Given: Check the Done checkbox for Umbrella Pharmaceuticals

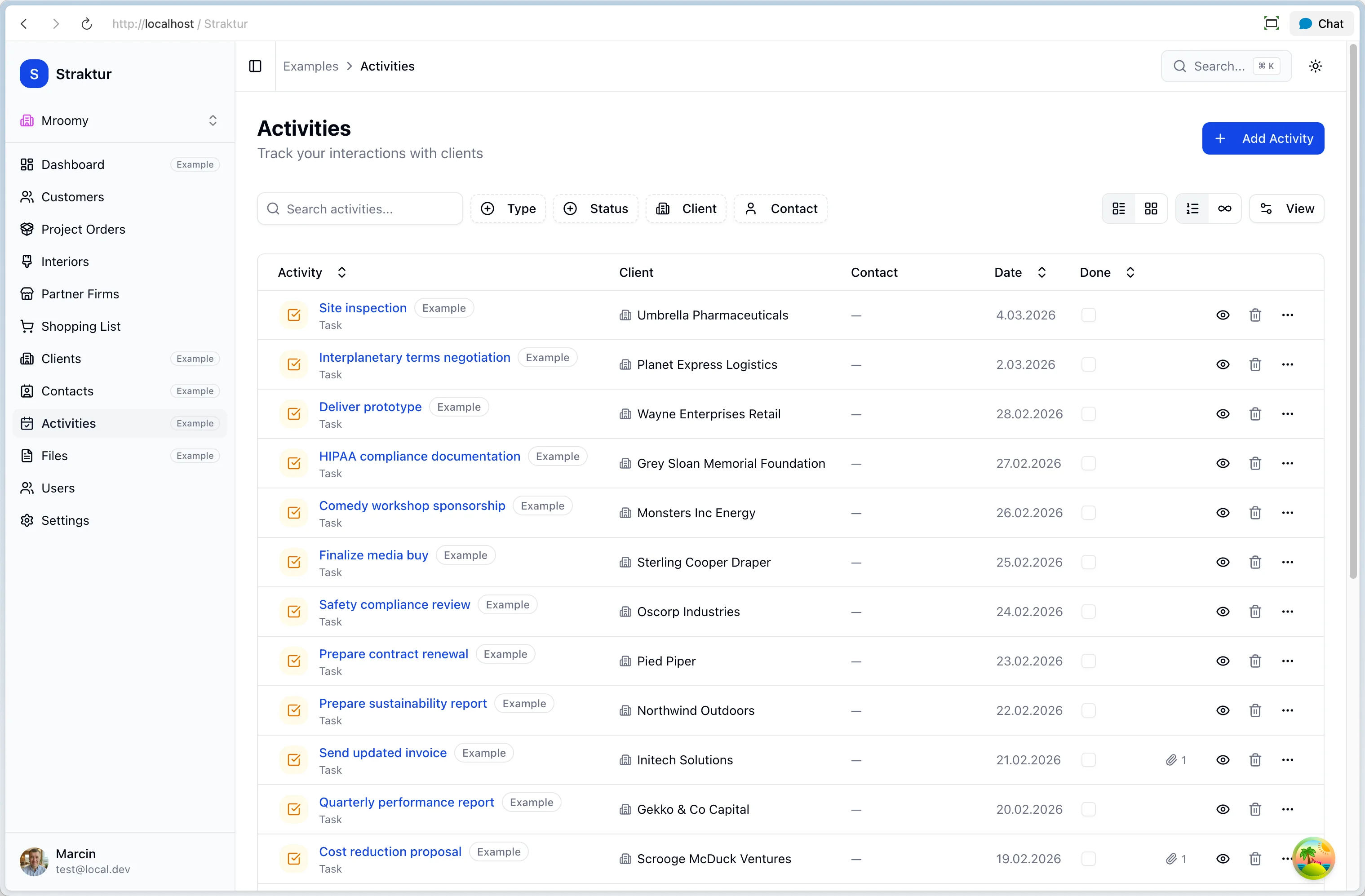Looking at the screenshot, I should coord(1089,315).
